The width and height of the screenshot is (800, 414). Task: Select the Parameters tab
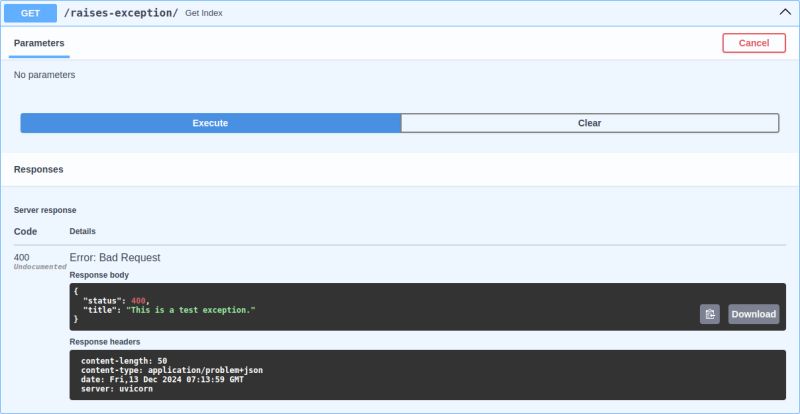(39, 43)
